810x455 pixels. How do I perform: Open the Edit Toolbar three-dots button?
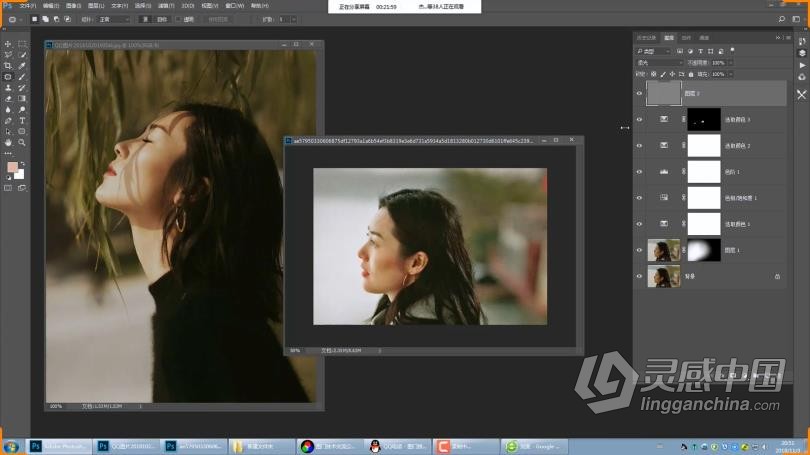(x=8, y=153)
